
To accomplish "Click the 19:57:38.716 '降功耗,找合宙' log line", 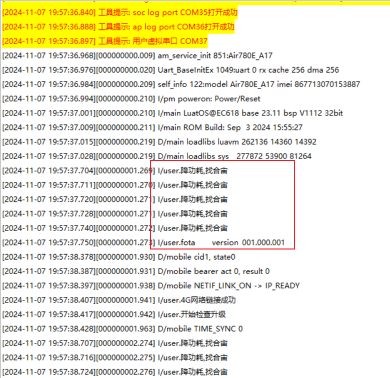I will 115,357.
